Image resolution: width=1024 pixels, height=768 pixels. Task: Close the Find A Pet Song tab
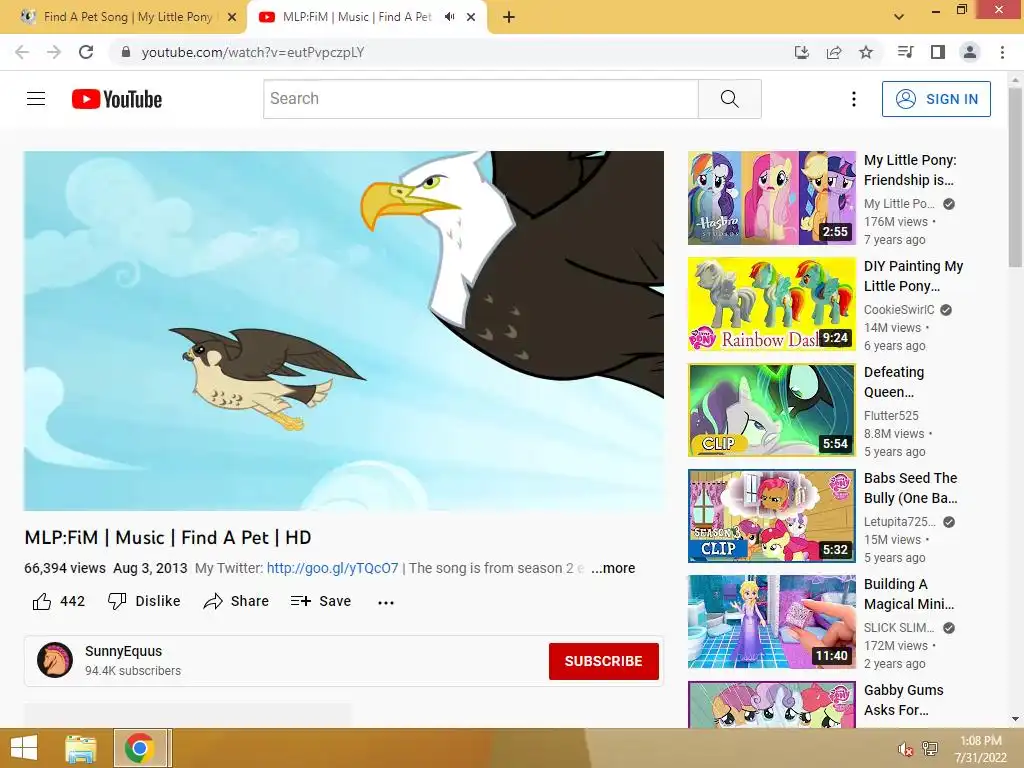point(232,18)
